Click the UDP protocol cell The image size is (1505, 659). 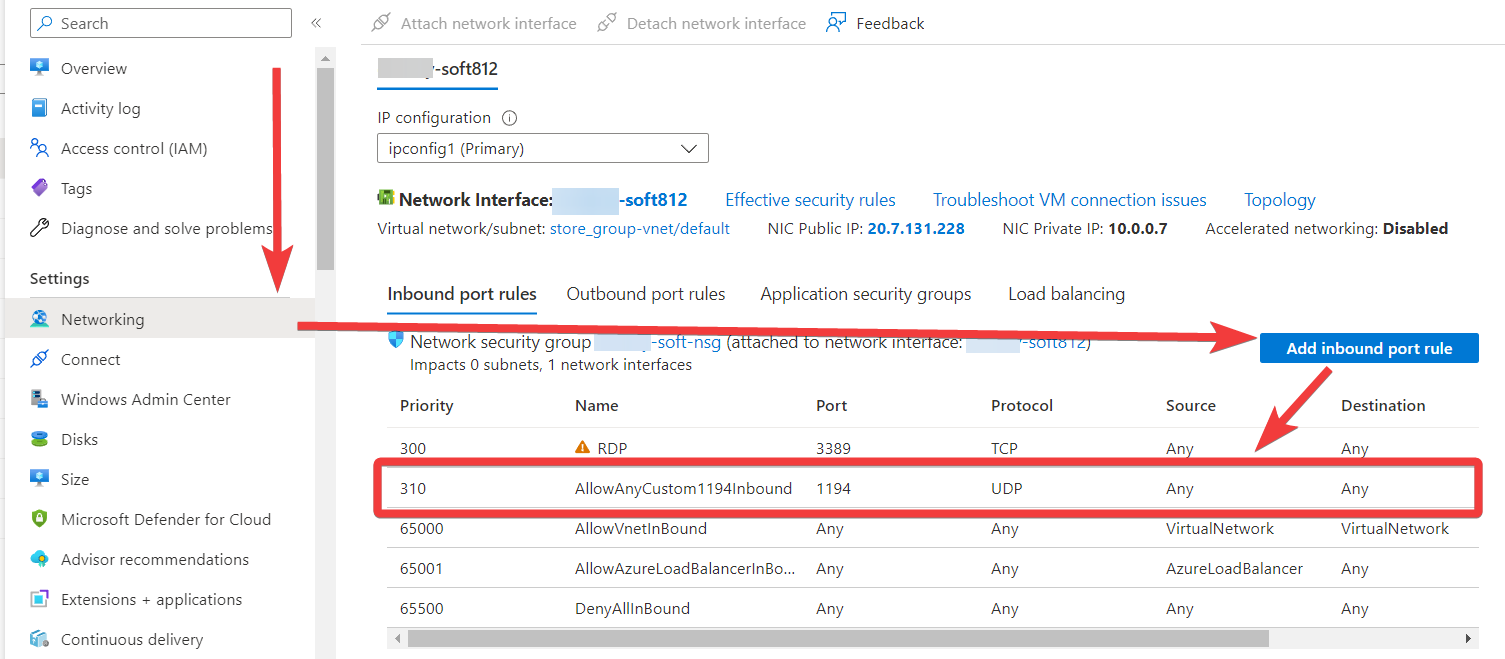click(x=1006, y=489)
